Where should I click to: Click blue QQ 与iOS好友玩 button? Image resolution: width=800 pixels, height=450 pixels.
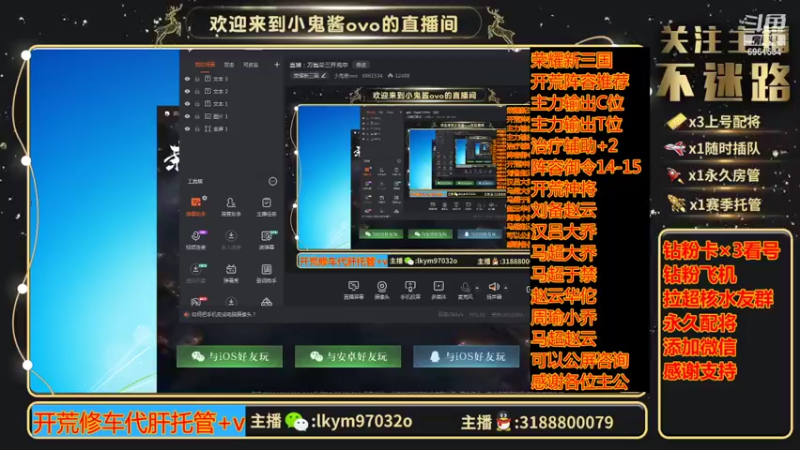(x=466, y=356)
